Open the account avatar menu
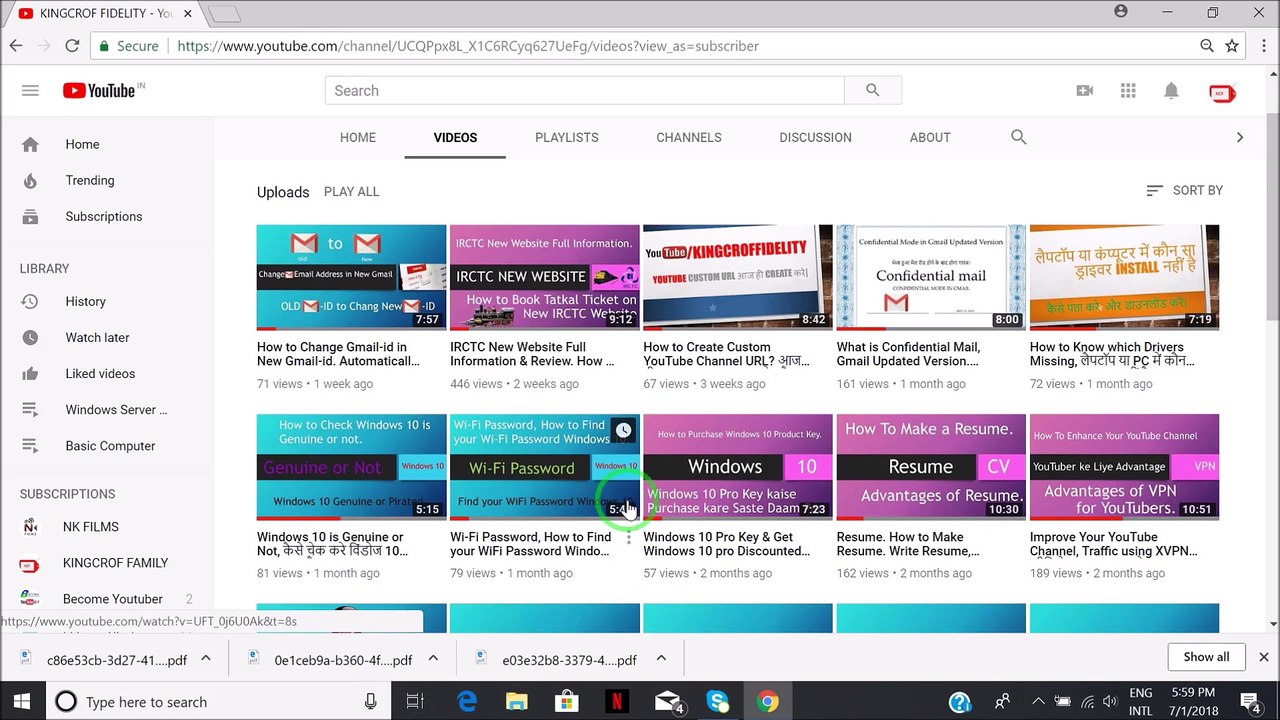This screenshot has width=1280, height=720. tap(1222, 92)
